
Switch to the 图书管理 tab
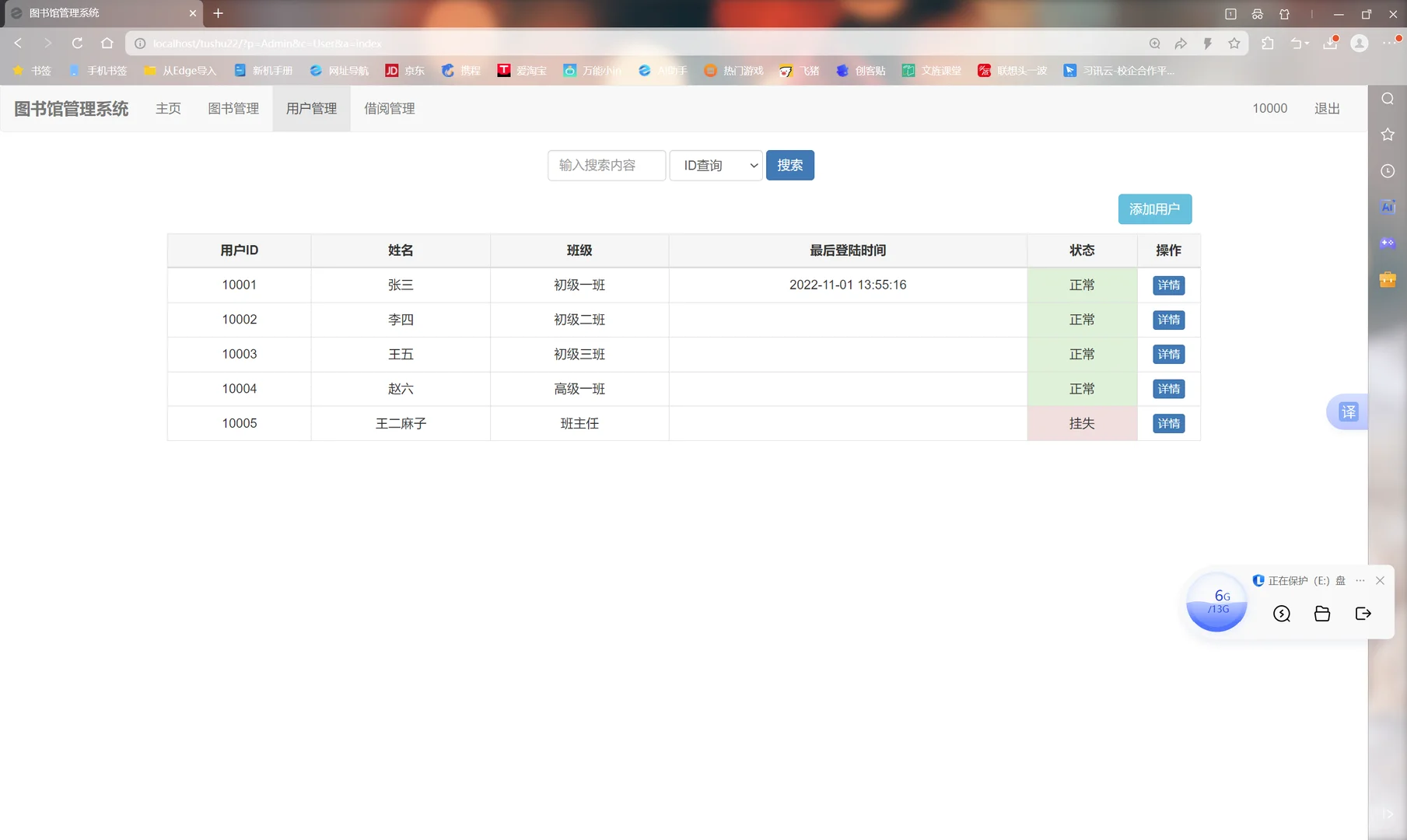[233, 108]
